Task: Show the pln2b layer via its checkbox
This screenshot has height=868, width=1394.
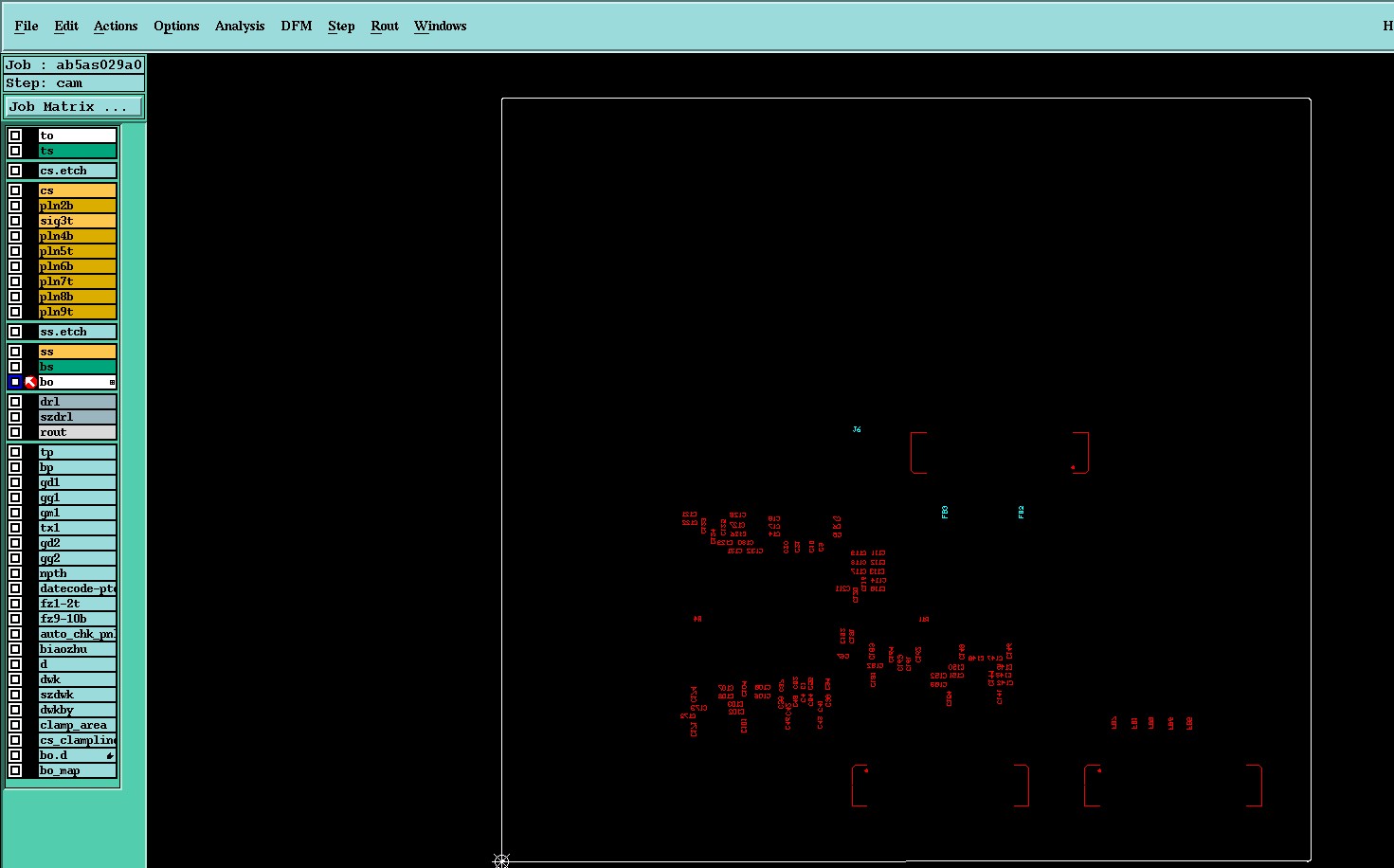Action: pos(15,206)
